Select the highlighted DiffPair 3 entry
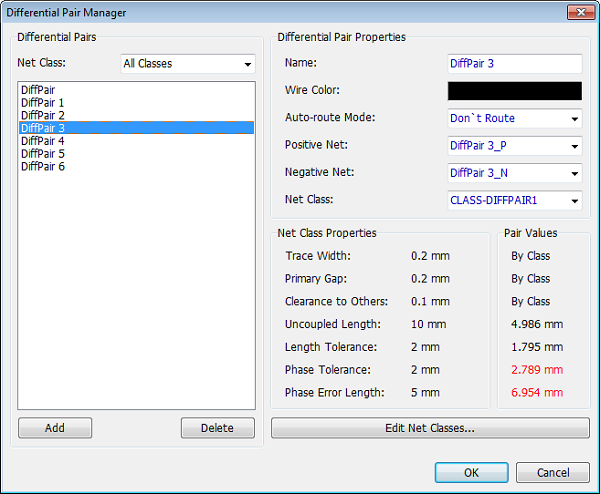 (x=137, y=128)
